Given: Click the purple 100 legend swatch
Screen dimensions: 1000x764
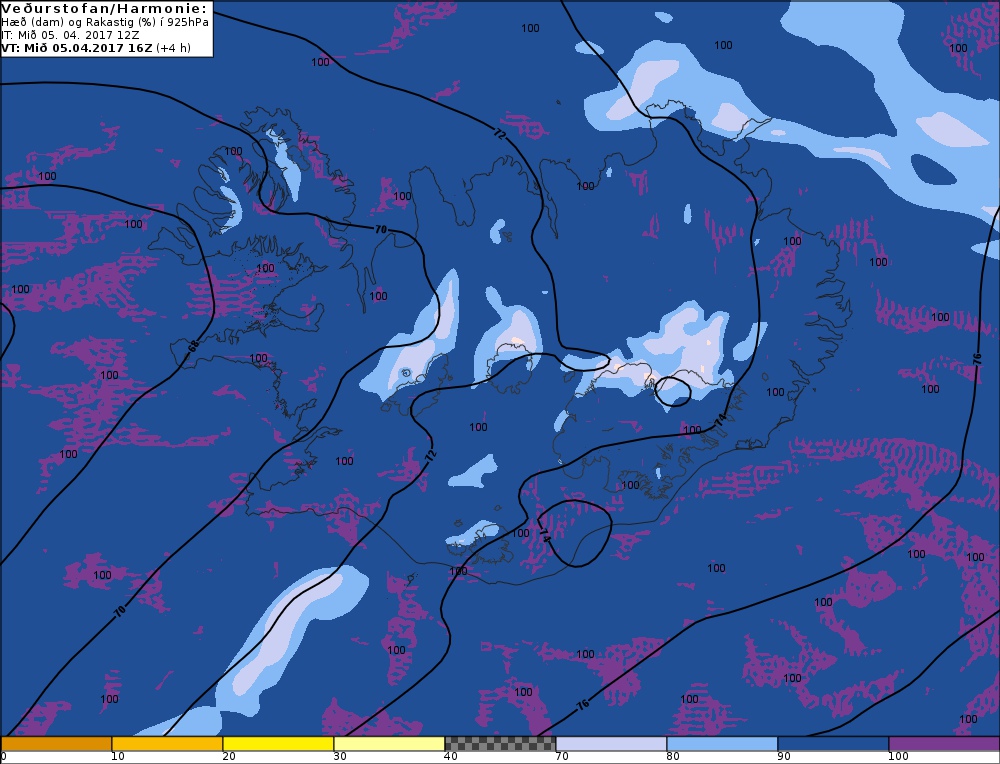Looking at the screenshot, I should 944,743.
